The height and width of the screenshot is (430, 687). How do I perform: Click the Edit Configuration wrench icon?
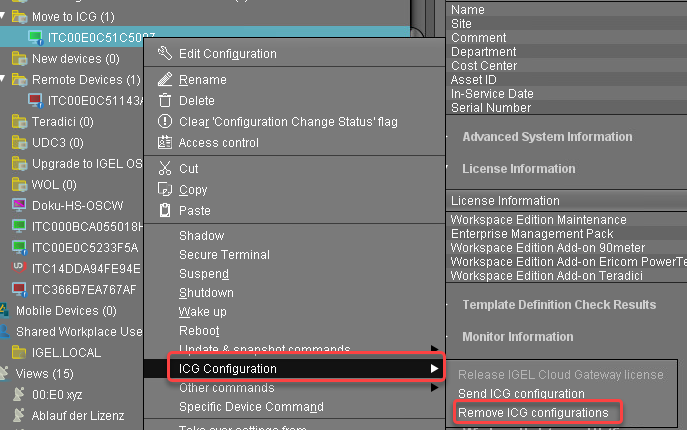click(164, 53)
